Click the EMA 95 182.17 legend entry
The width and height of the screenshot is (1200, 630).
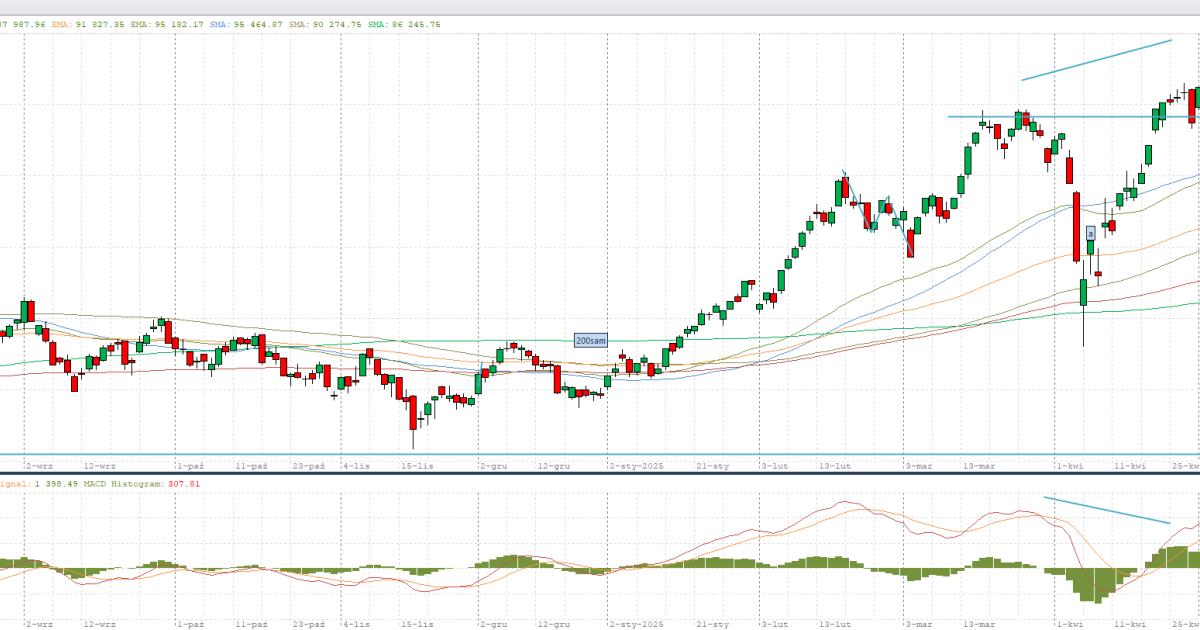click(x=170, y=24)
